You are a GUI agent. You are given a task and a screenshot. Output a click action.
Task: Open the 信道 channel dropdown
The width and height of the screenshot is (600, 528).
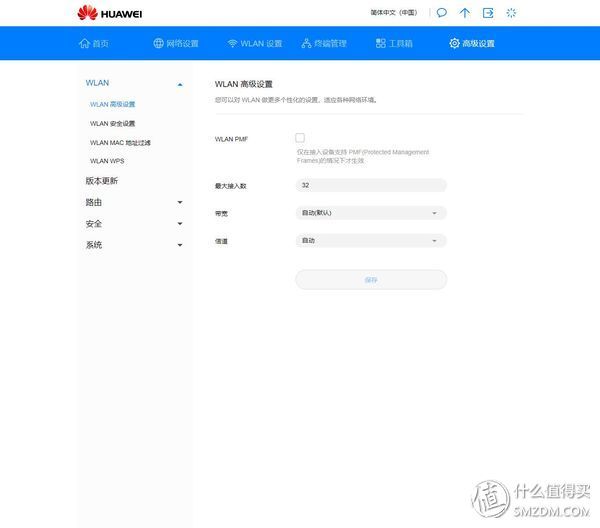point(371,241)
